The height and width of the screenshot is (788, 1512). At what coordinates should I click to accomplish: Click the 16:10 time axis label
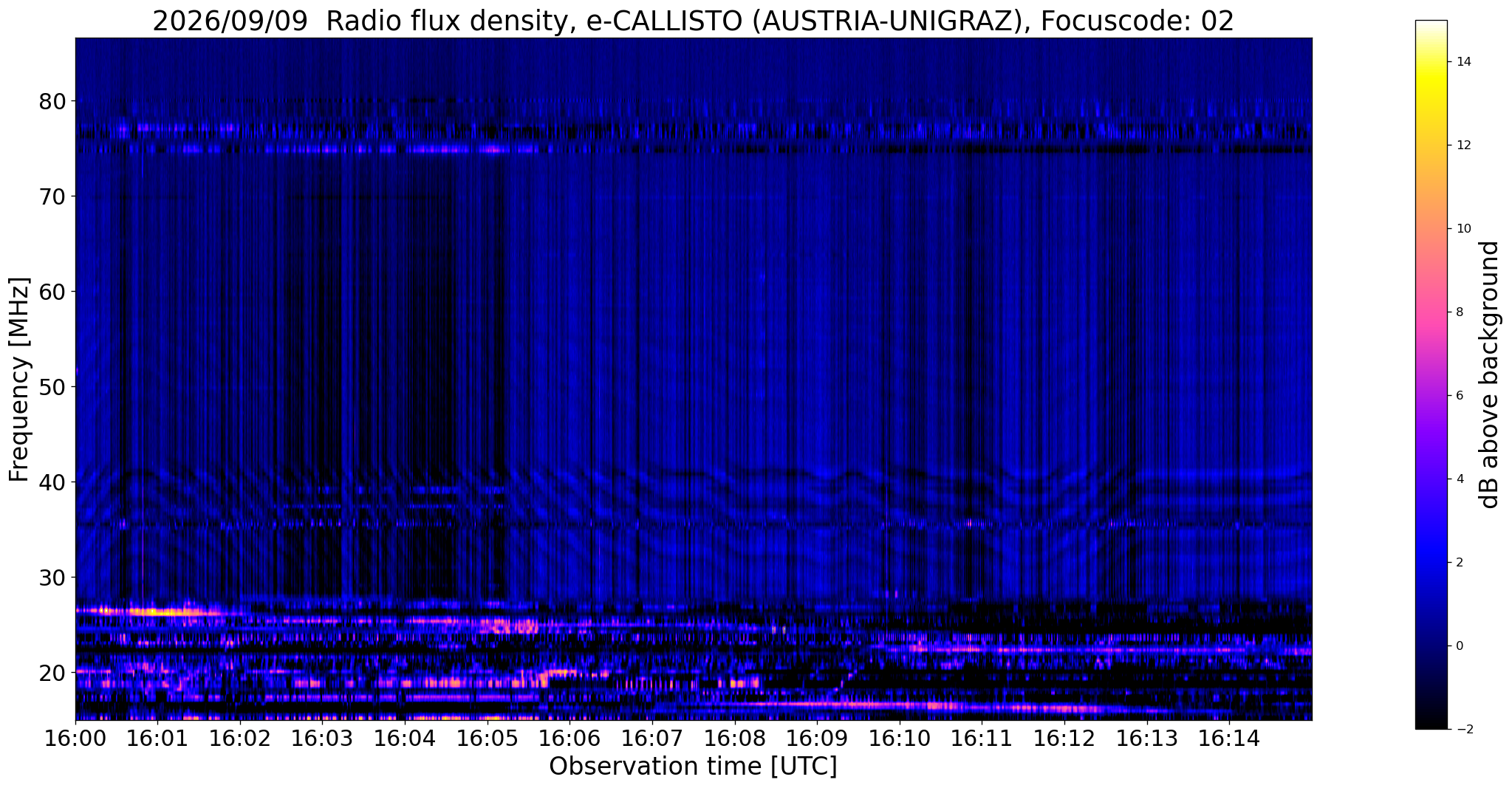tap(900, 738)
